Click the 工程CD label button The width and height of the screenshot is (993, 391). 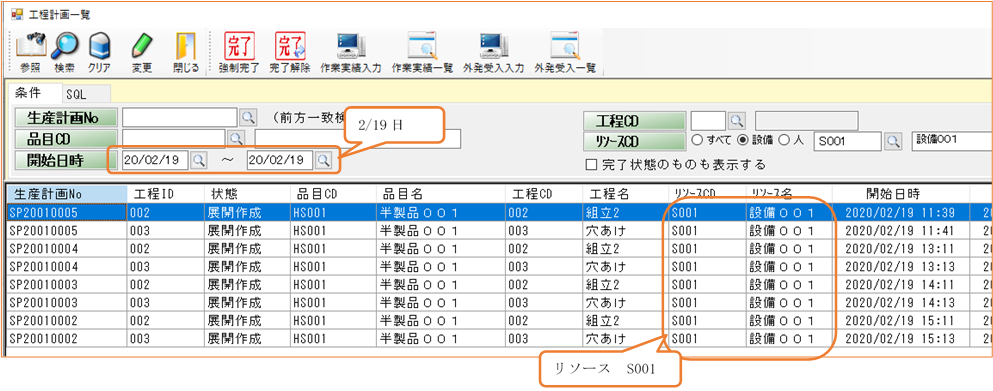[x=634, y=120]
